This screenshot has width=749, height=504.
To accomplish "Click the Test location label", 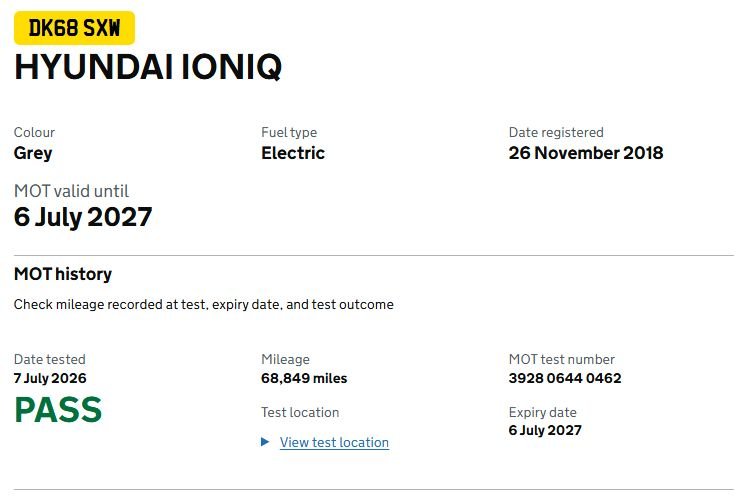I will coord(300,412).
